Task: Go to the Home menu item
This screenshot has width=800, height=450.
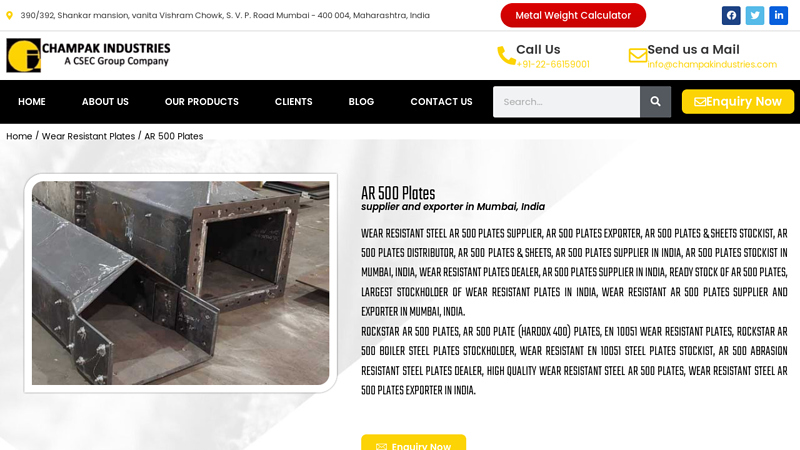Action: [x=32, y=102]
